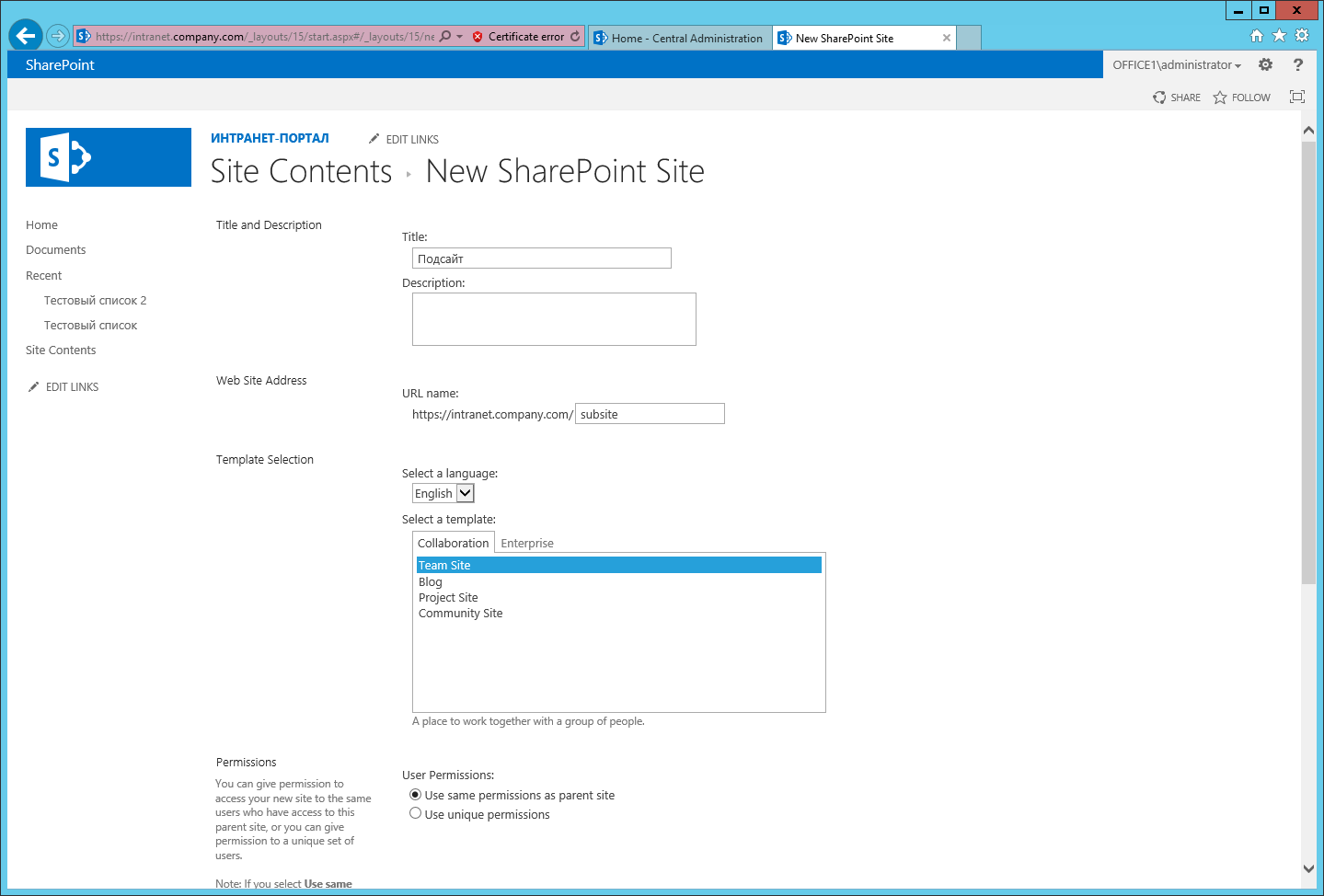Image resolution: width=1324 pixels, height=896 pixels.
Task: Open Documents in the left navigation
Action: click(56, 250)
